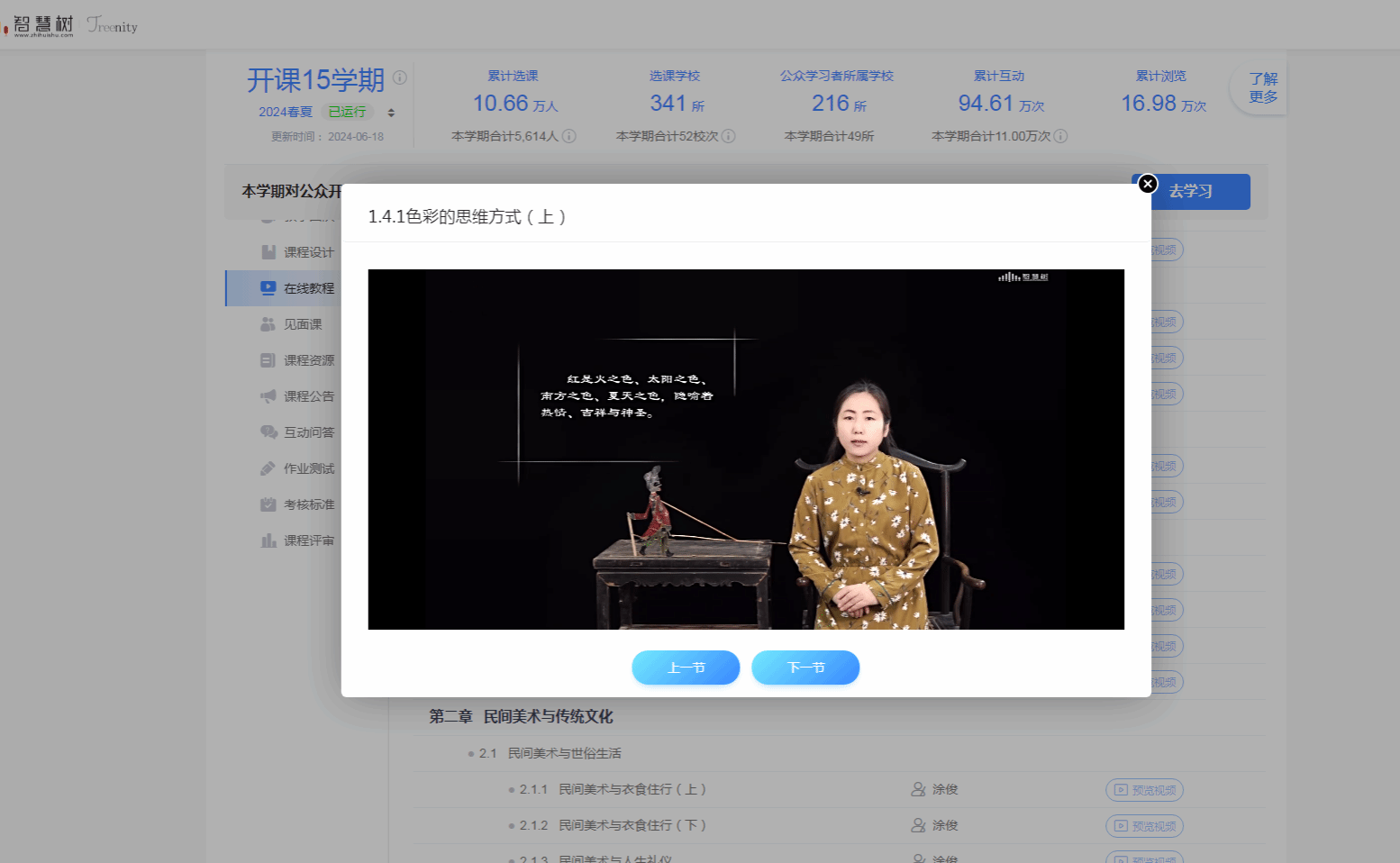Click info icon next to 本学期合计5,614人
Viewport: 1400px width, 863px height.
[x=569, y=136]
